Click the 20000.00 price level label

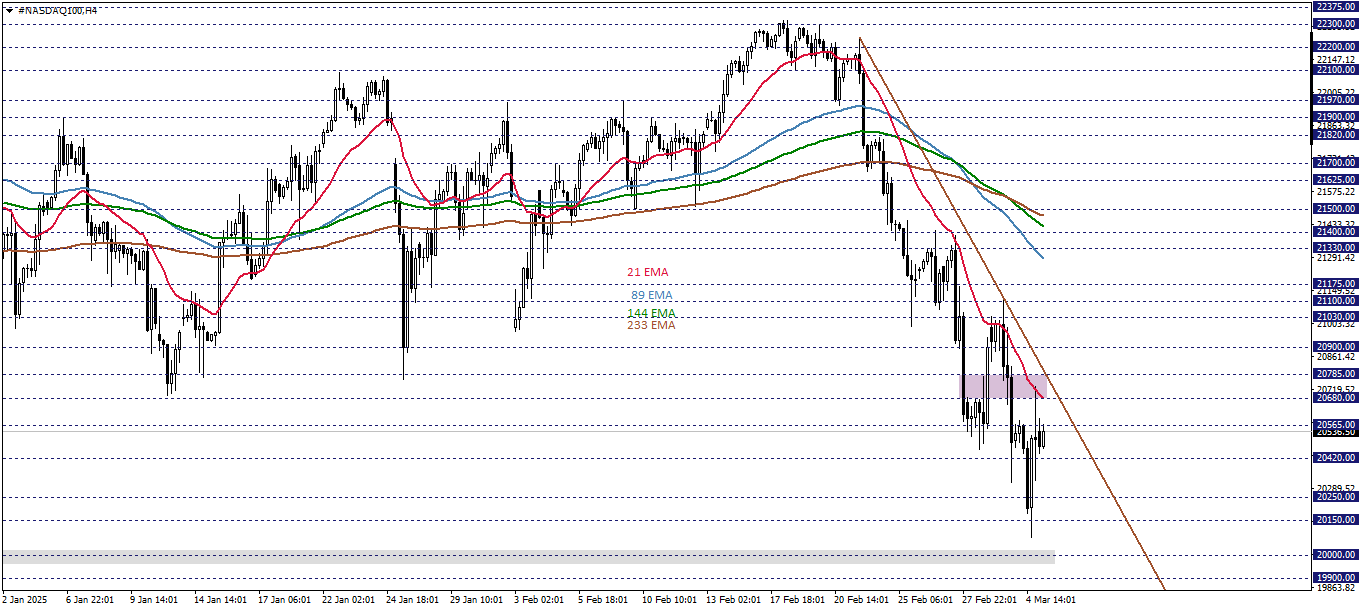[1336, 555]
